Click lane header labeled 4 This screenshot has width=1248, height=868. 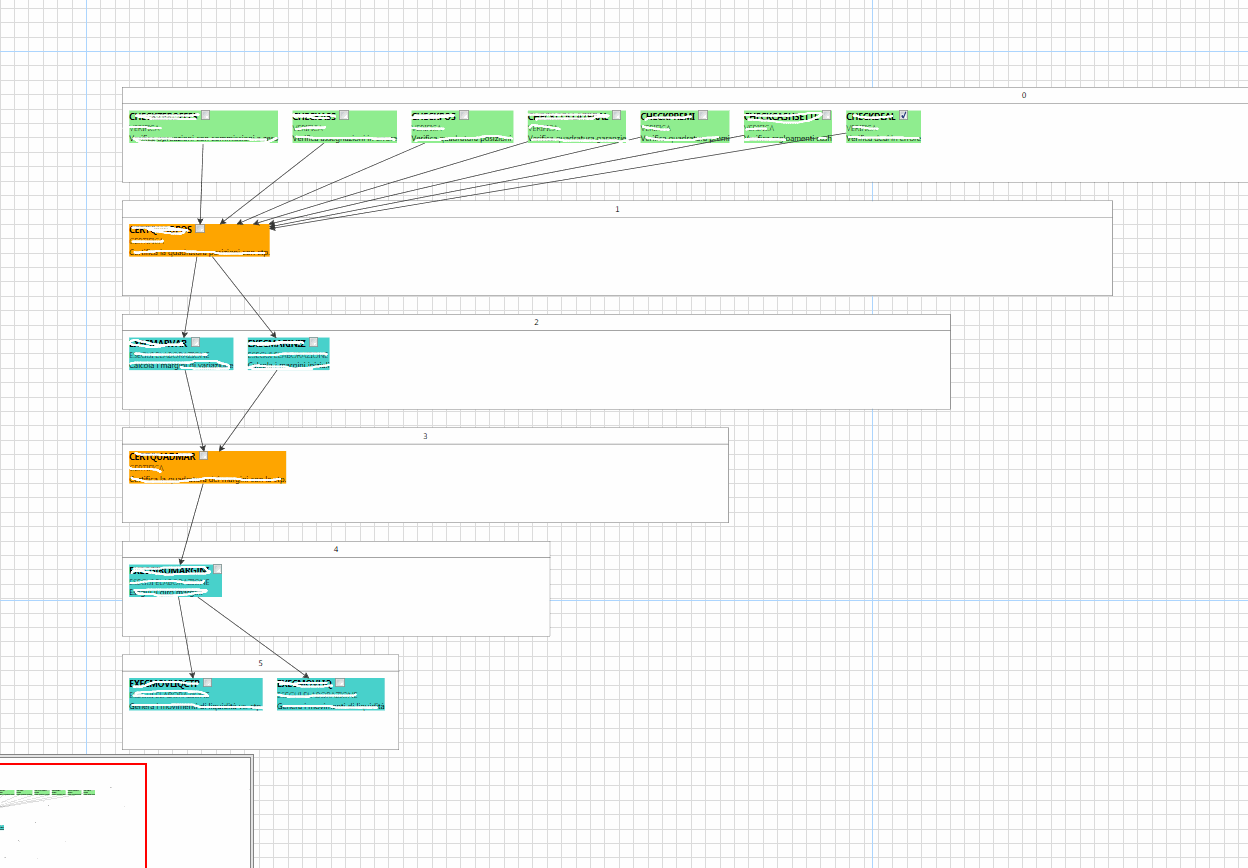tap(336, 549)
